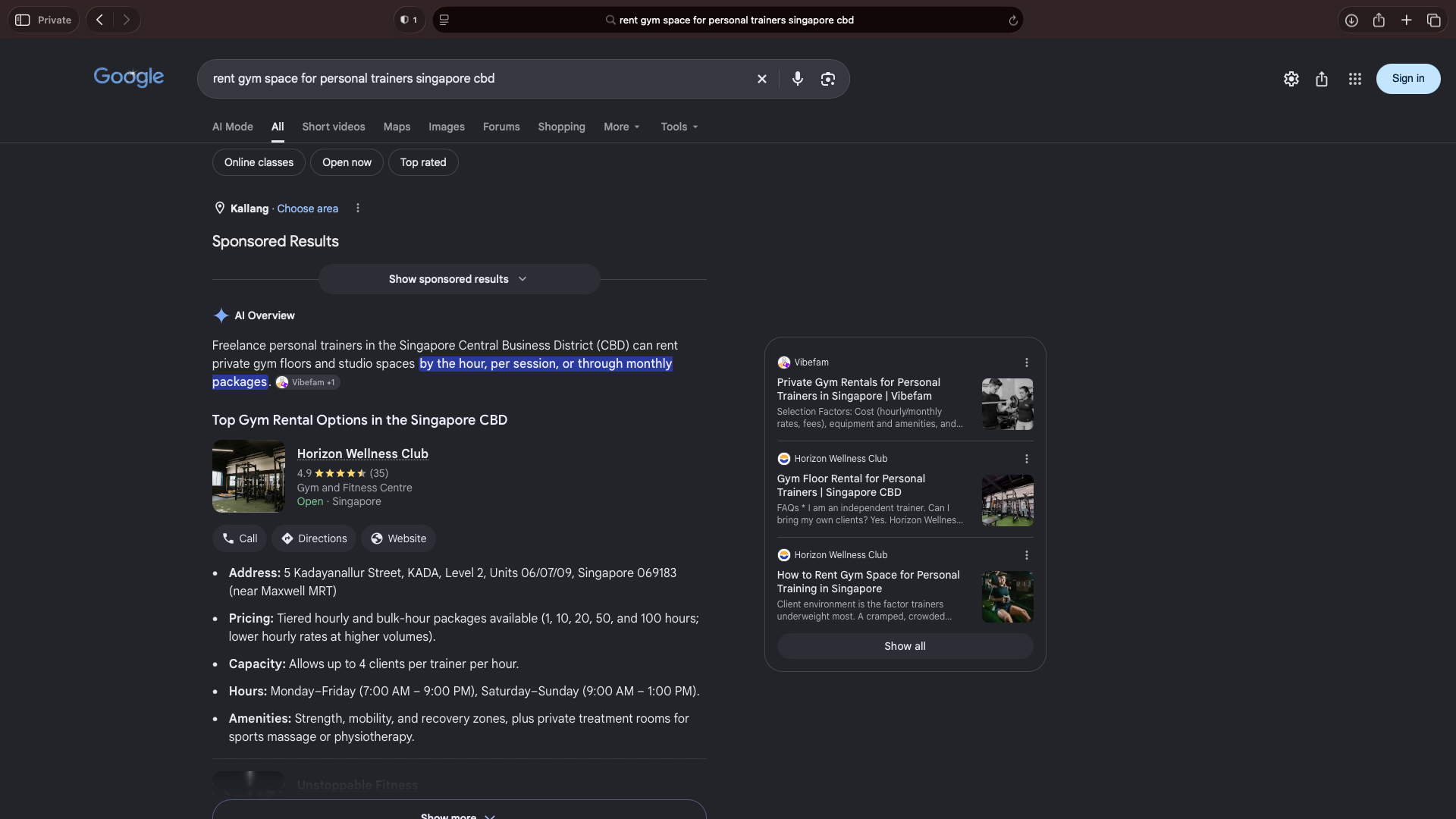The width and height of the screenshot is (1456, 819).
Task: Open the page reader menu icon in address bar
Action: pos(444,20)
